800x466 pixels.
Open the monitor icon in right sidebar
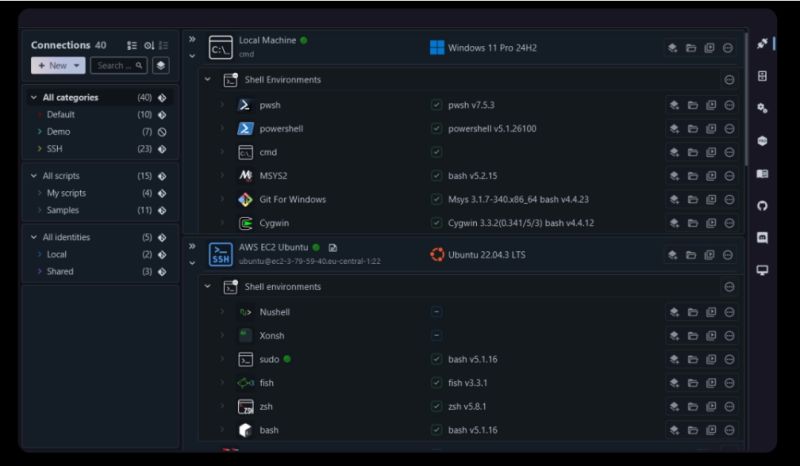point(762,270)
